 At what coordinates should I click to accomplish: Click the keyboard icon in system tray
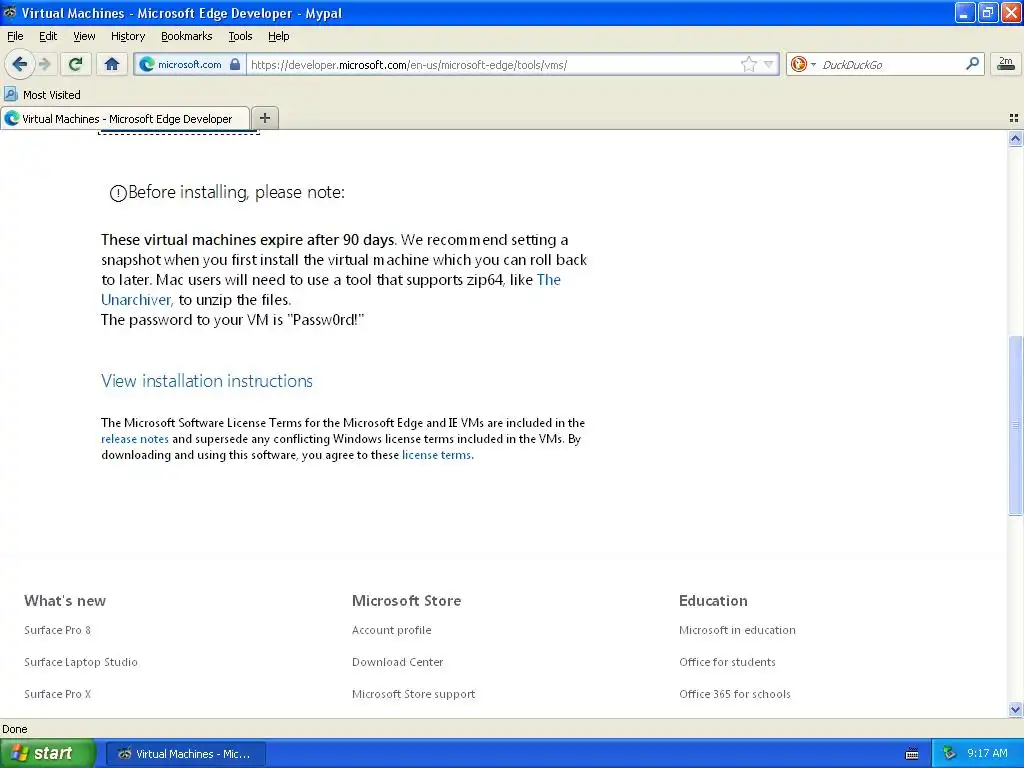coord(912,754)
